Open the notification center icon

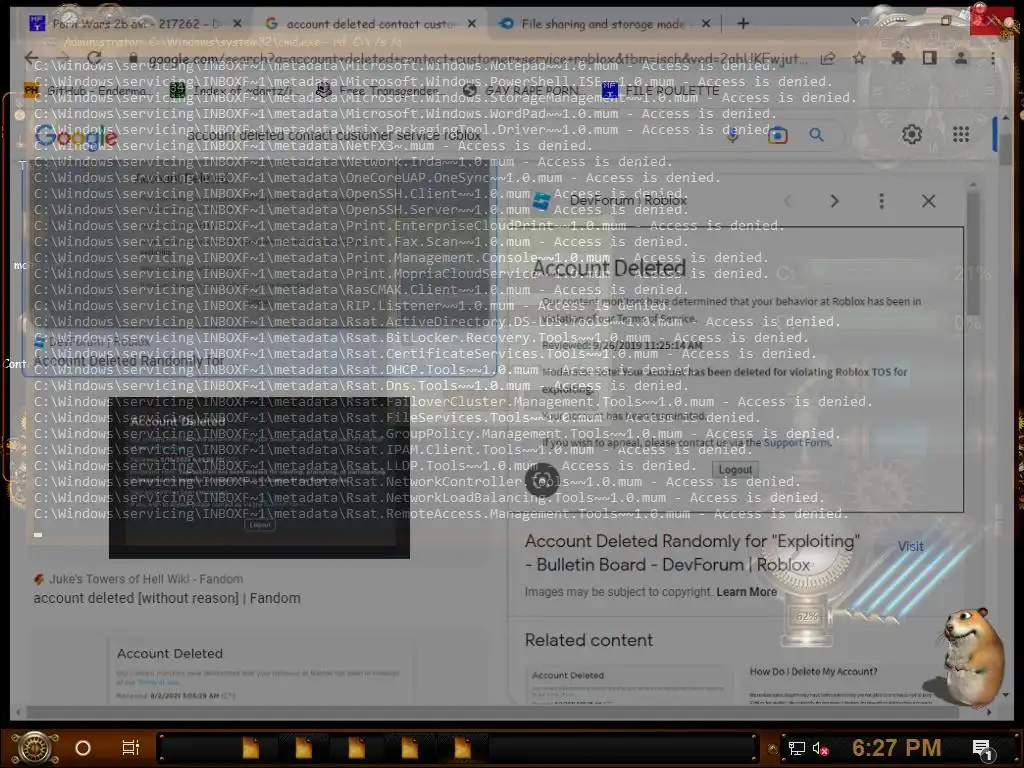click(982, 748)
